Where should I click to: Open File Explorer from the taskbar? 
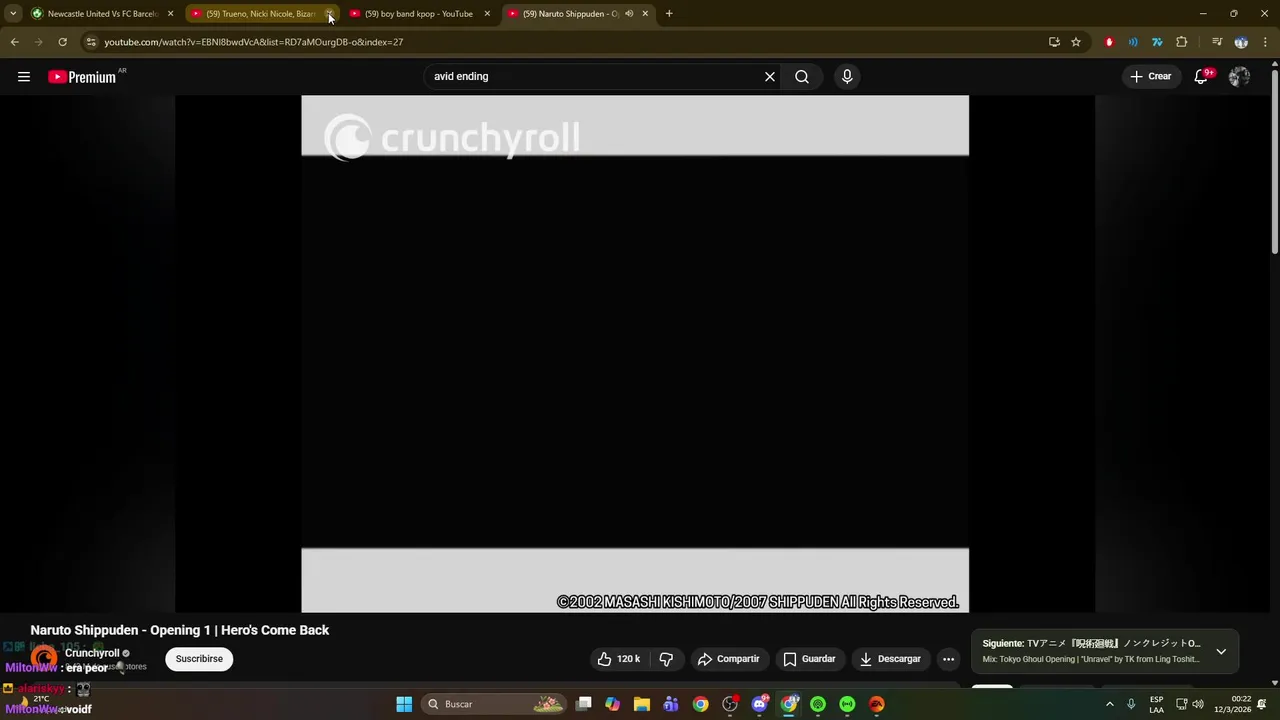click(x=642, y=704)
